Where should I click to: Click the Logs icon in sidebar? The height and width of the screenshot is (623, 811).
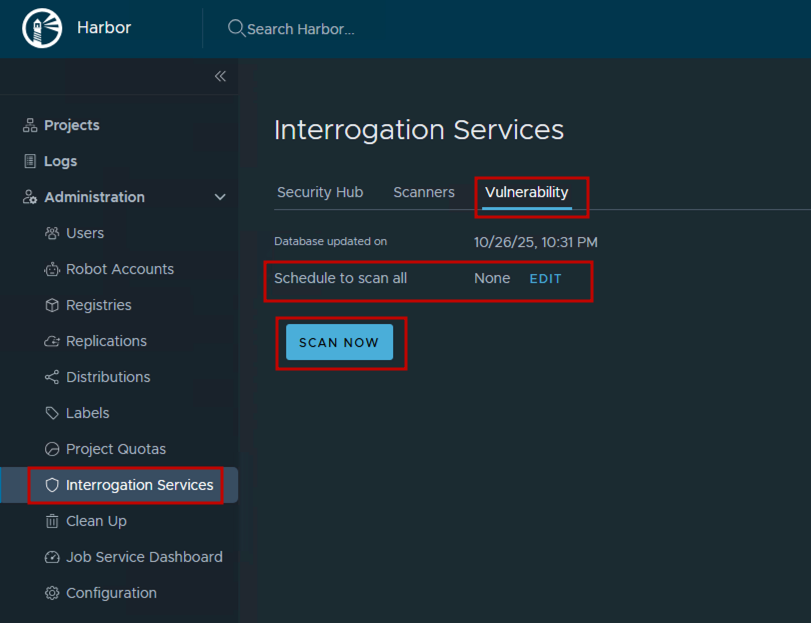[x=30, y=161]
